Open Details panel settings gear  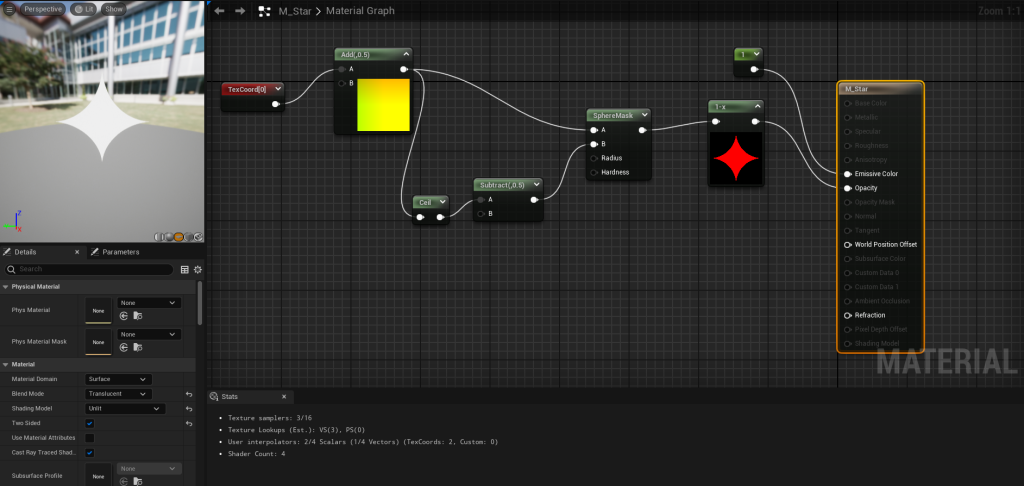198,269
